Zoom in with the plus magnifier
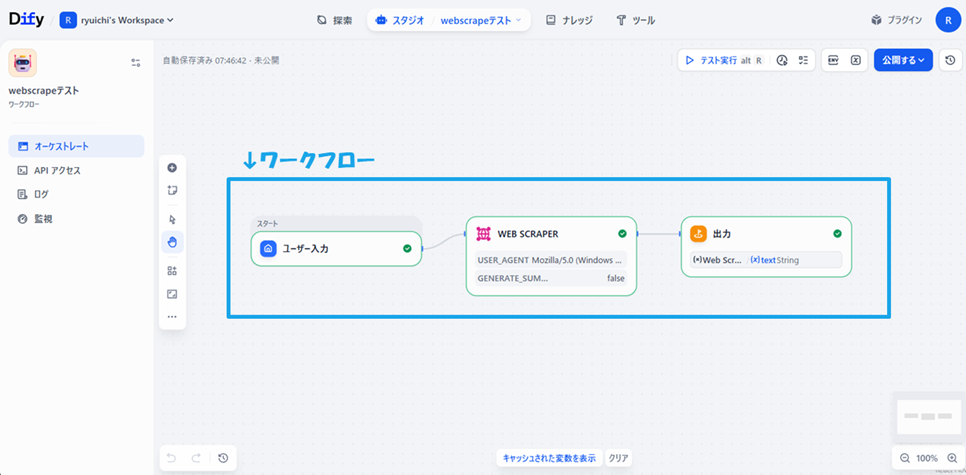The width and height of the screenshot is (966, 475). click(x=951, y=458)
